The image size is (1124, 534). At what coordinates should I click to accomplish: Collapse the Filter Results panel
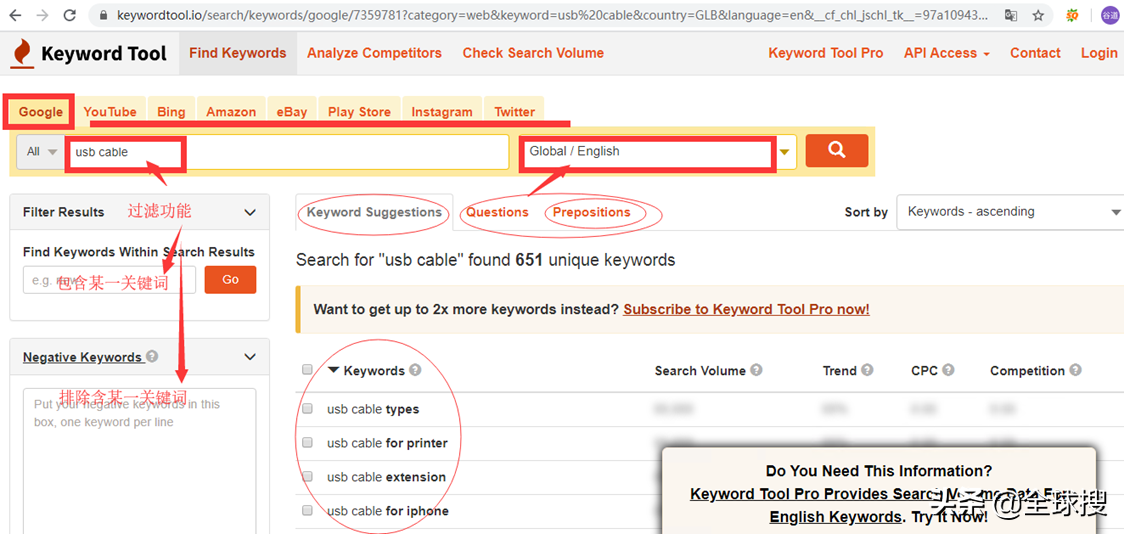(x=250, y=212)
